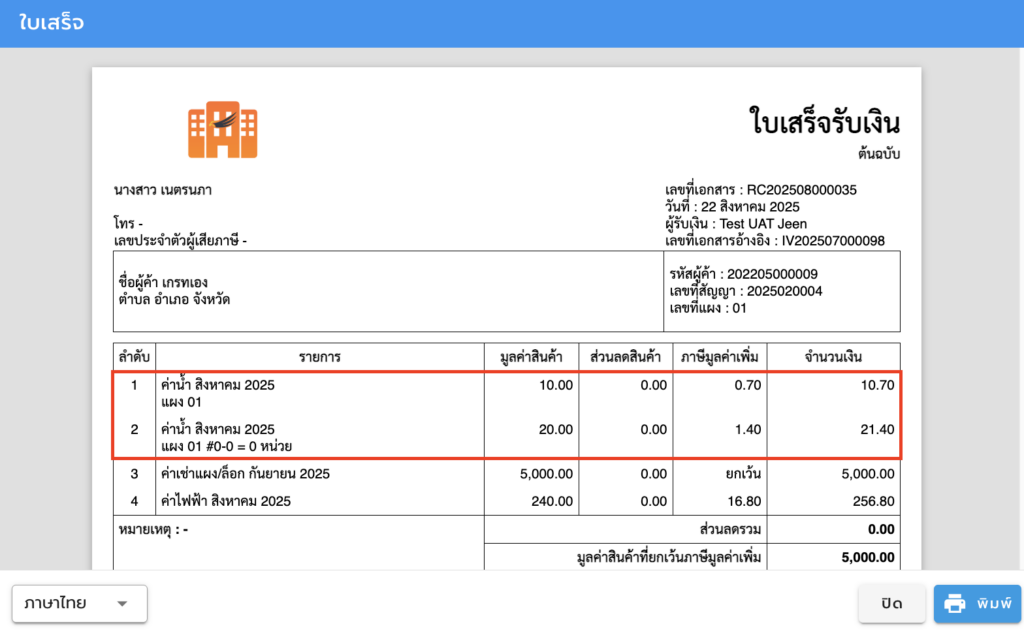Open the ภาษาไทย language dropdown
The width and height of the screenshot is (1024, 637).
click(79, 603)
